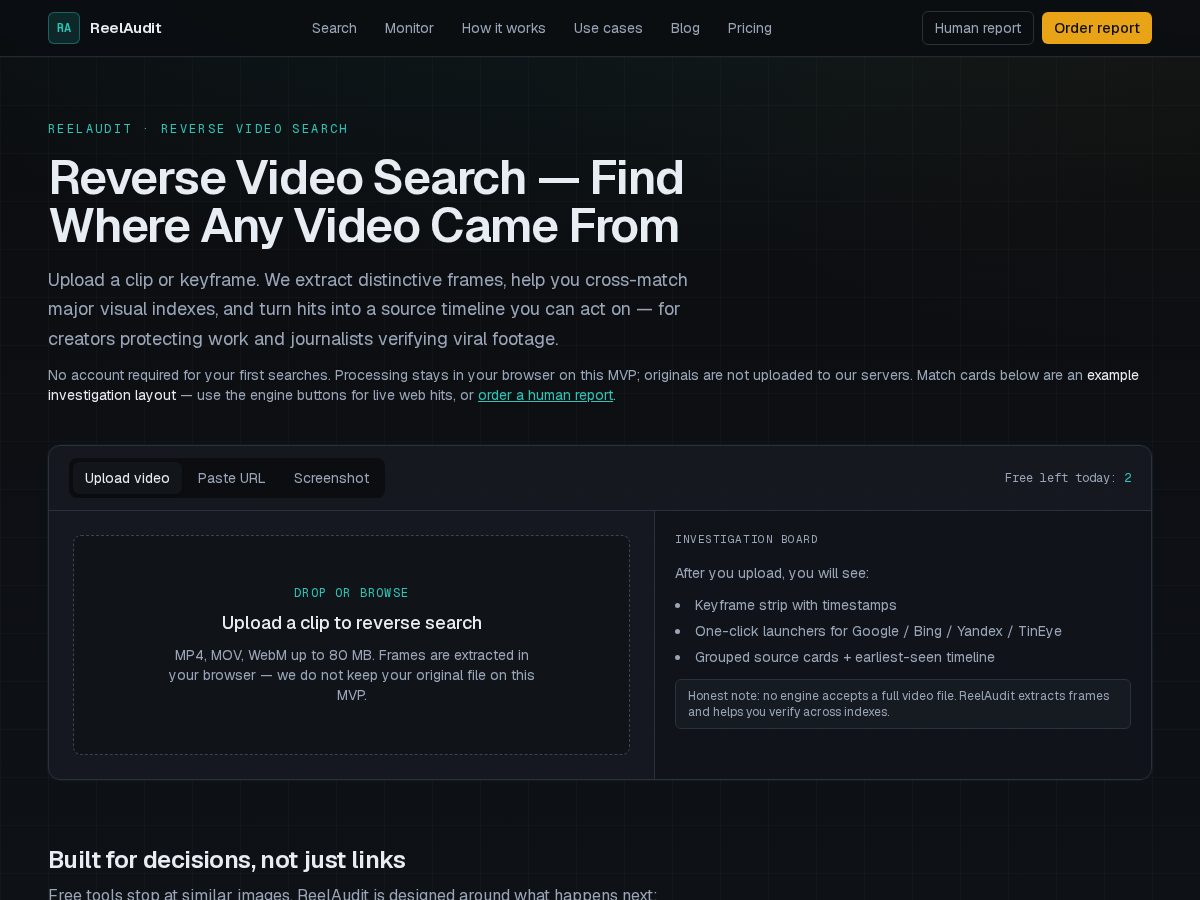Click the 'One-click launchers for Google' item

(x=878, y=631)
